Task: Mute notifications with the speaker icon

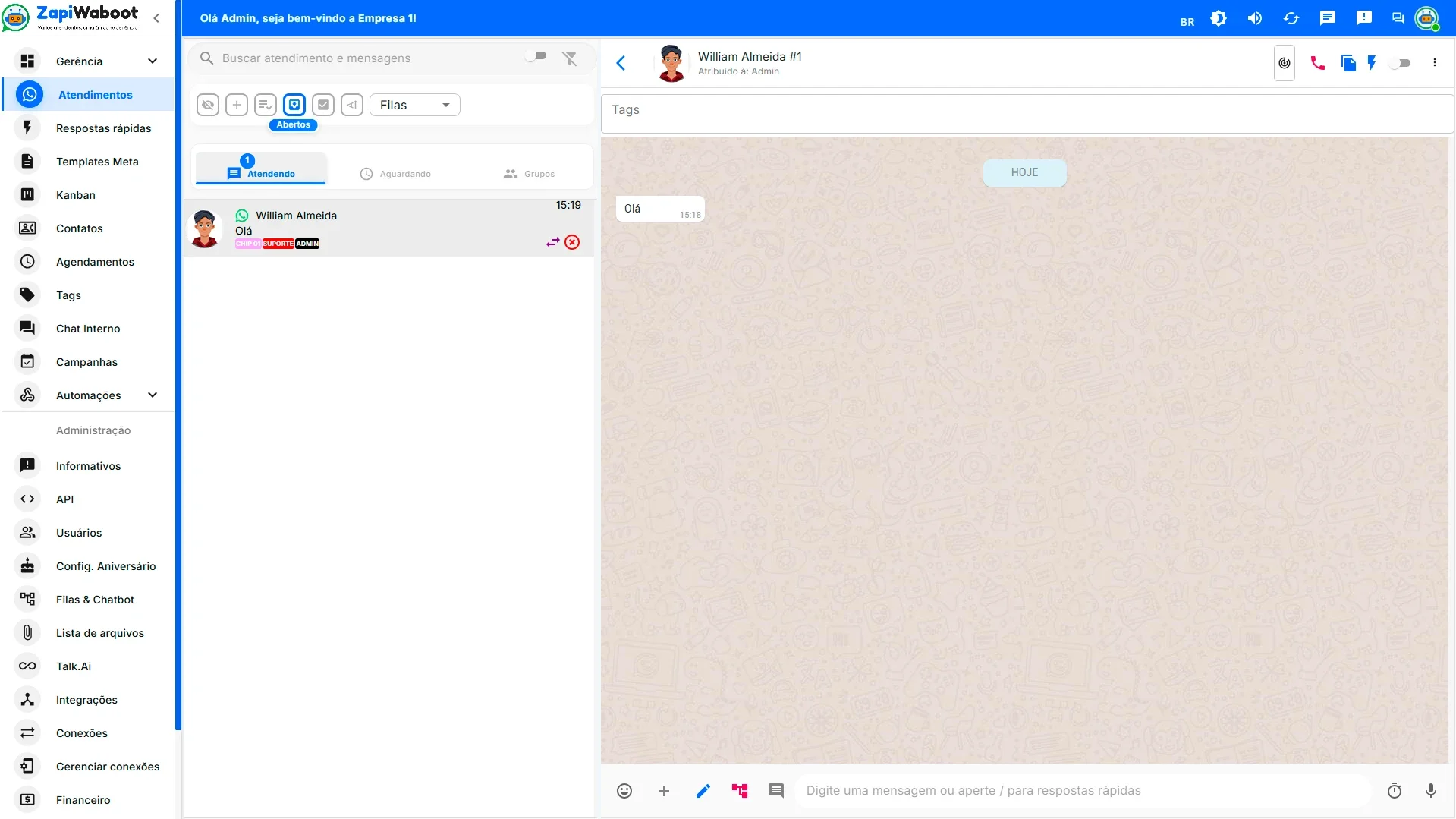Action: click(1254, 18)
